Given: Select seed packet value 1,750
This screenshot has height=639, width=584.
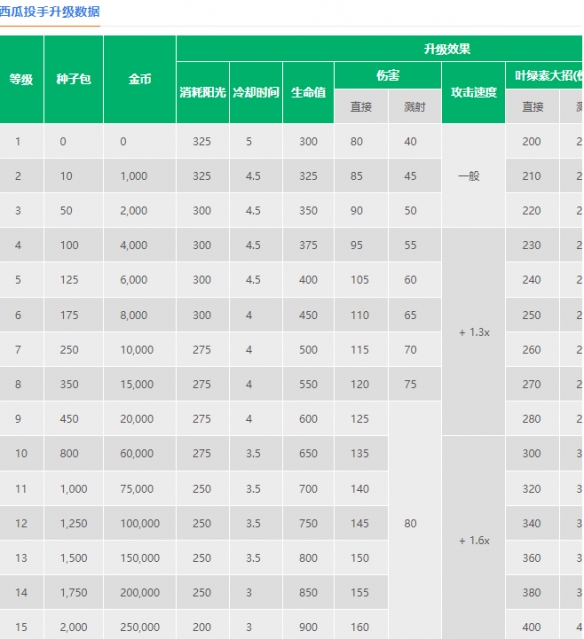Looking at the screenshot, I should (x=73, y=593).
